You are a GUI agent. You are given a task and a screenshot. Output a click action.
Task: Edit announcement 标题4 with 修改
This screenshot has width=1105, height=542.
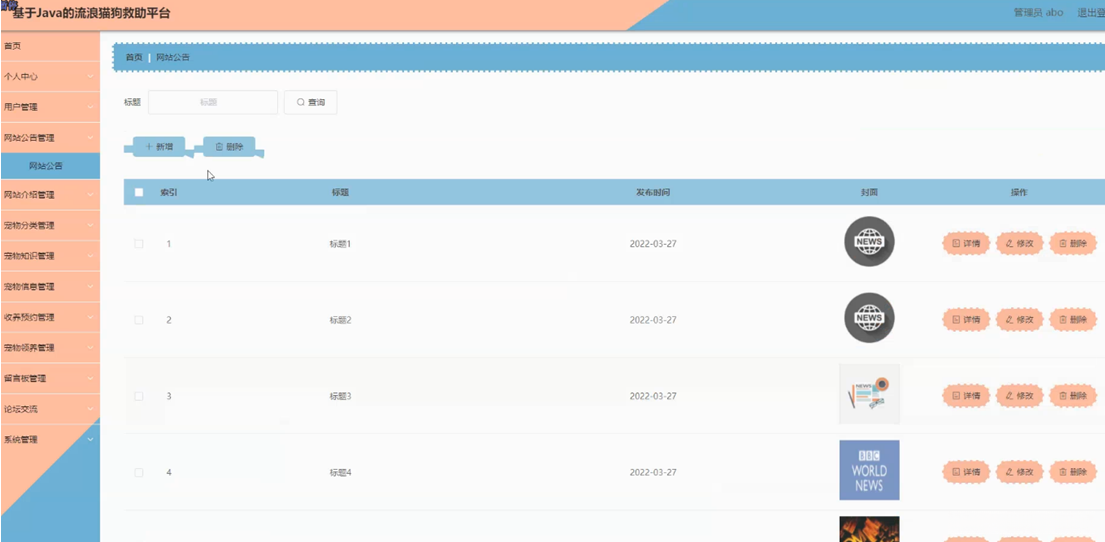point(1020,472)
